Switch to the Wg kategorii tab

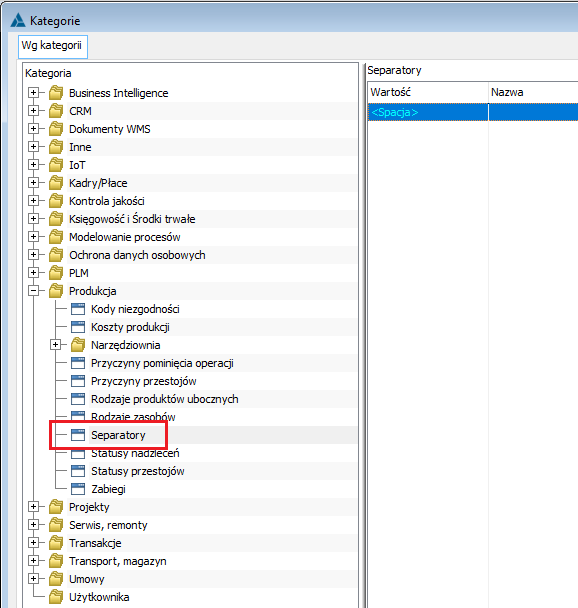52,46
